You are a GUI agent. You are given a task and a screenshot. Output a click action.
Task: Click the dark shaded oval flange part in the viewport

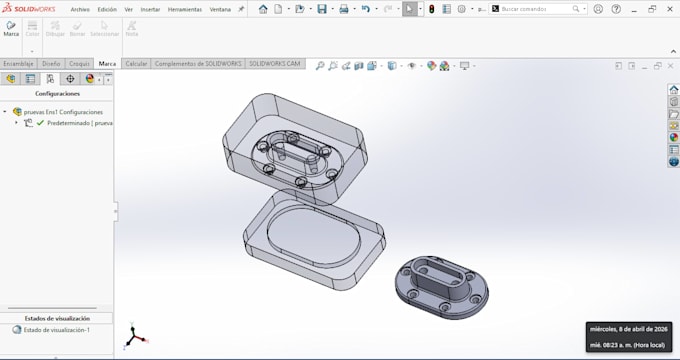coord(441,288)
